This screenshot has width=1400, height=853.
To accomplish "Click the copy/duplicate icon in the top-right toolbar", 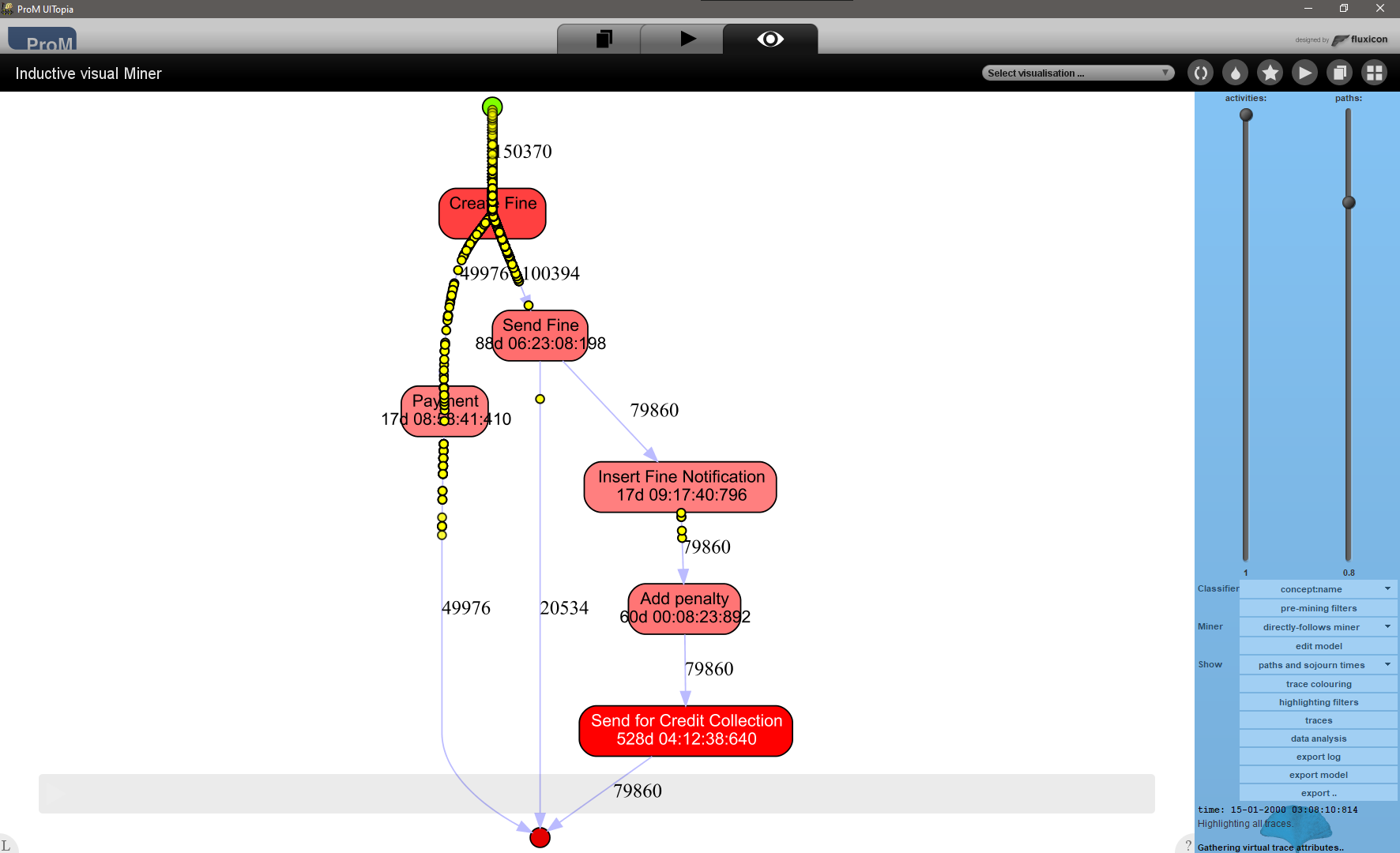I will (x=1339, y=72).
